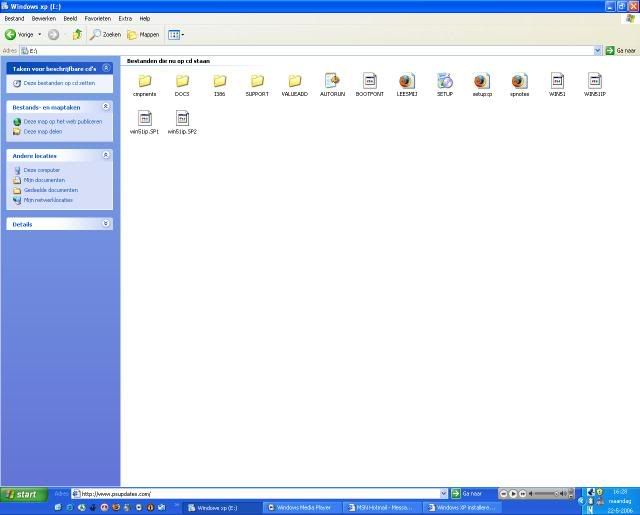Select the LEESMIJ document icon

point(407,81)
